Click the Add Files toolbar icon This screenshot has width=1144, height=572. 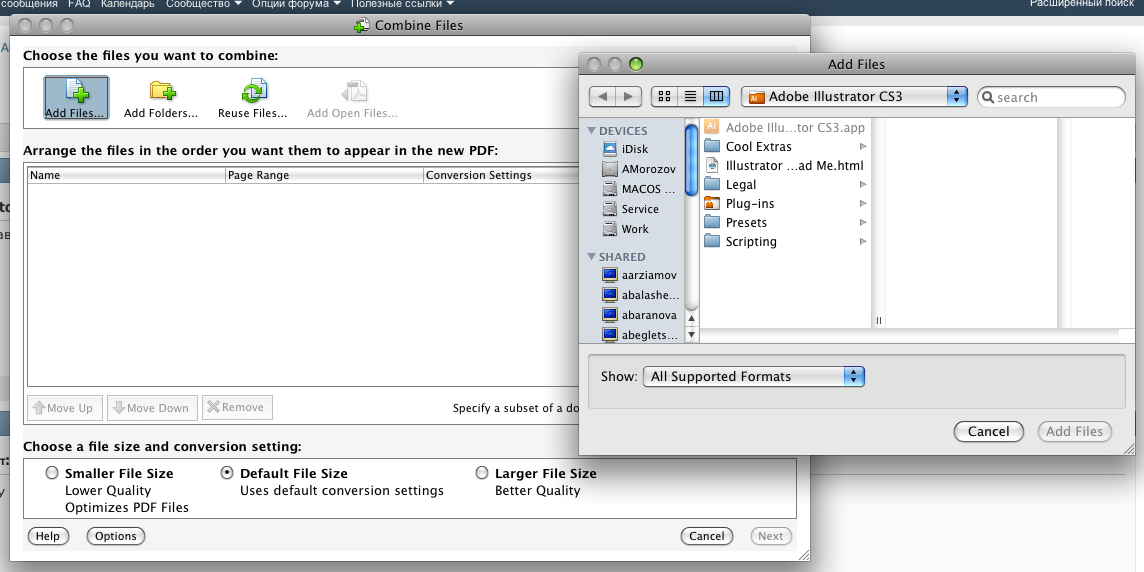[77, 98]
